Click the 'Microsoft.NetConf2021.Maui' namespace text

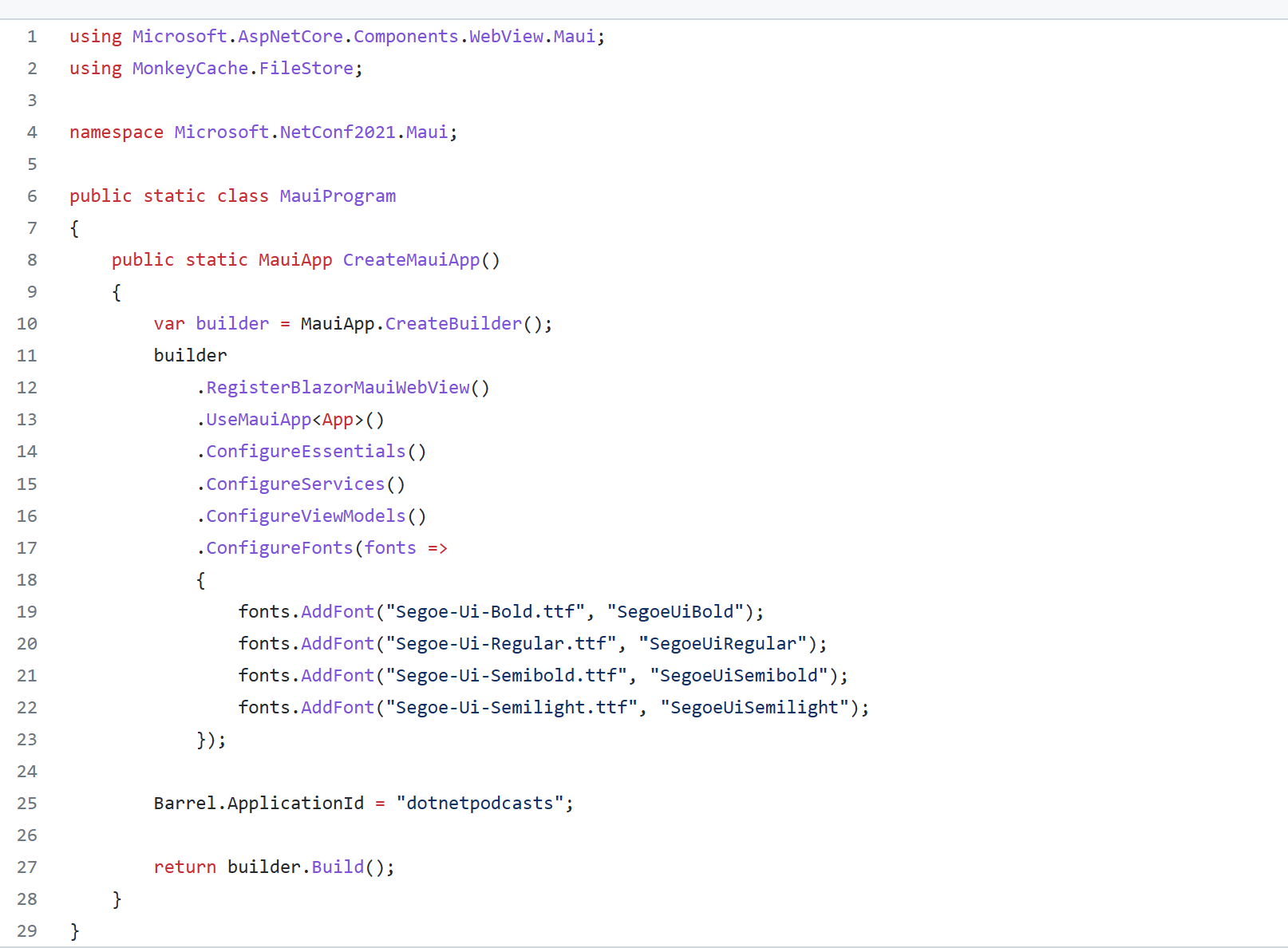pos(311,132)
